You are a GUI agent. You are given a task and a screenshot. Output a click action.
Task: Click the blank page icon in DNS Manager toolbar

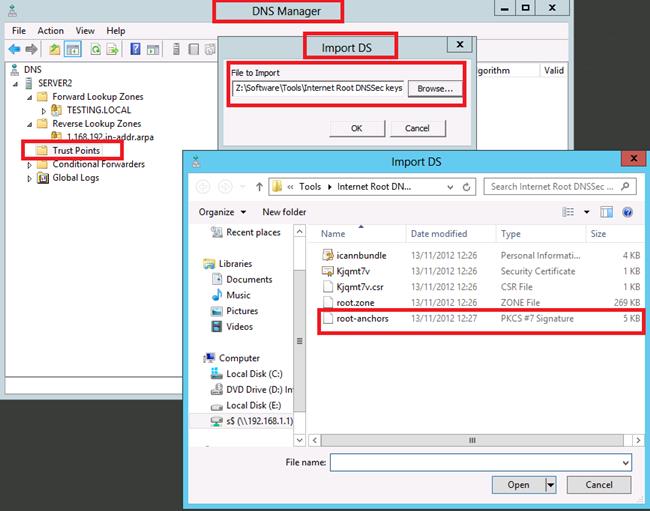coord(193,49)
